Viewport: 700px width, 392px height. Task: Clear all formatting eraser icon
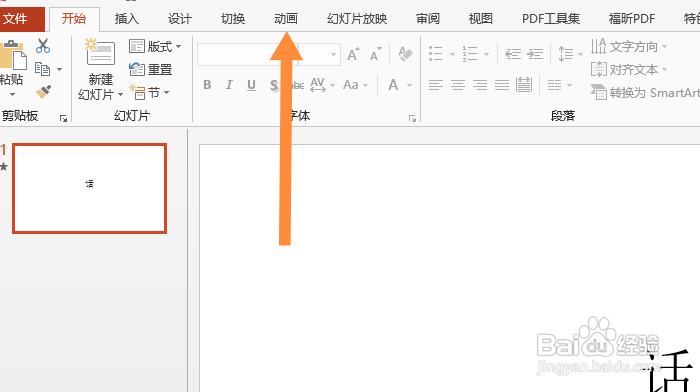pyautogui.click(x=405, y=54)
